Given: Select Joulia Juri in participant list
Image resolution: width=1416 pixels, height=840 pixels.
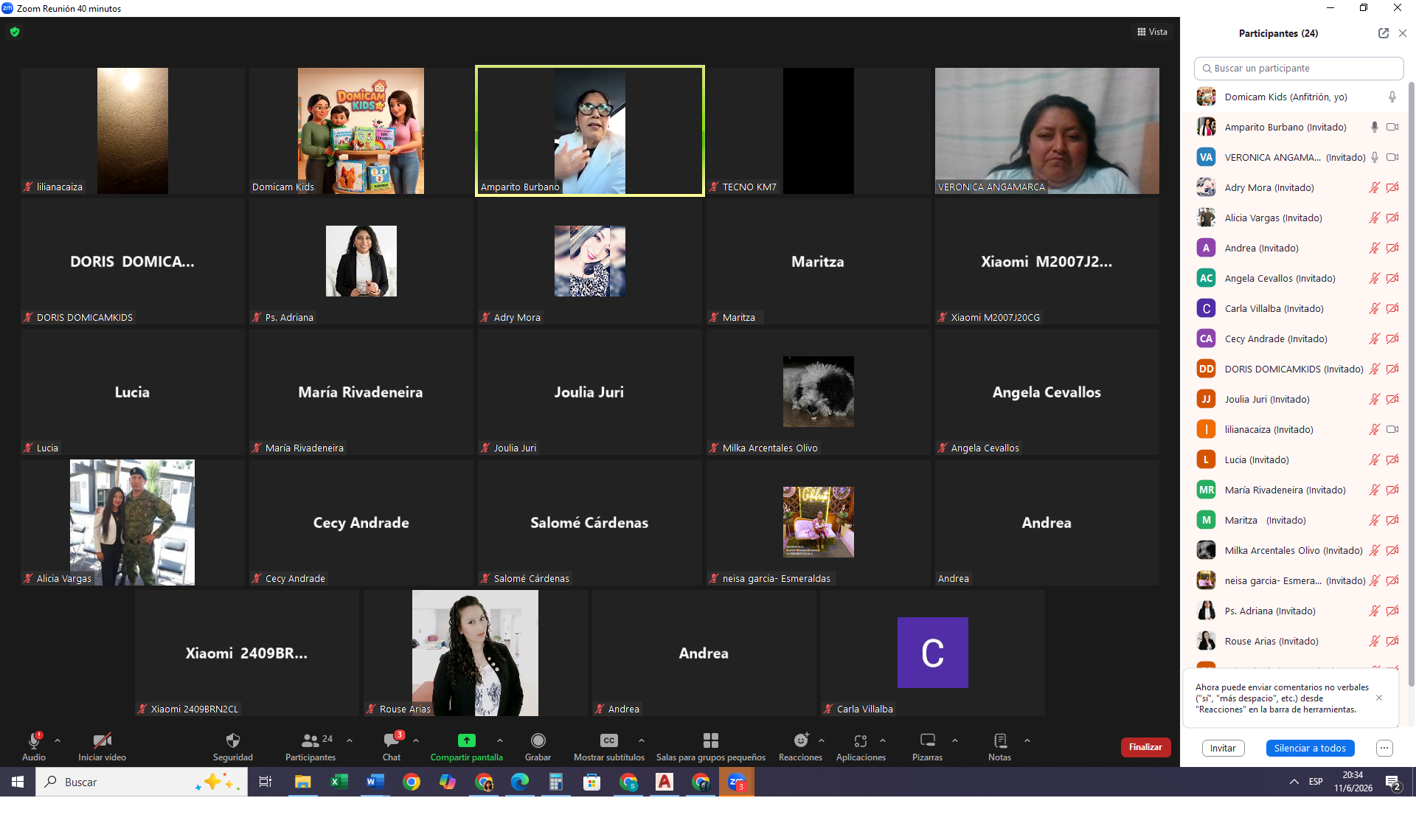Looking at the screenshot, I should click(1297, 399).
